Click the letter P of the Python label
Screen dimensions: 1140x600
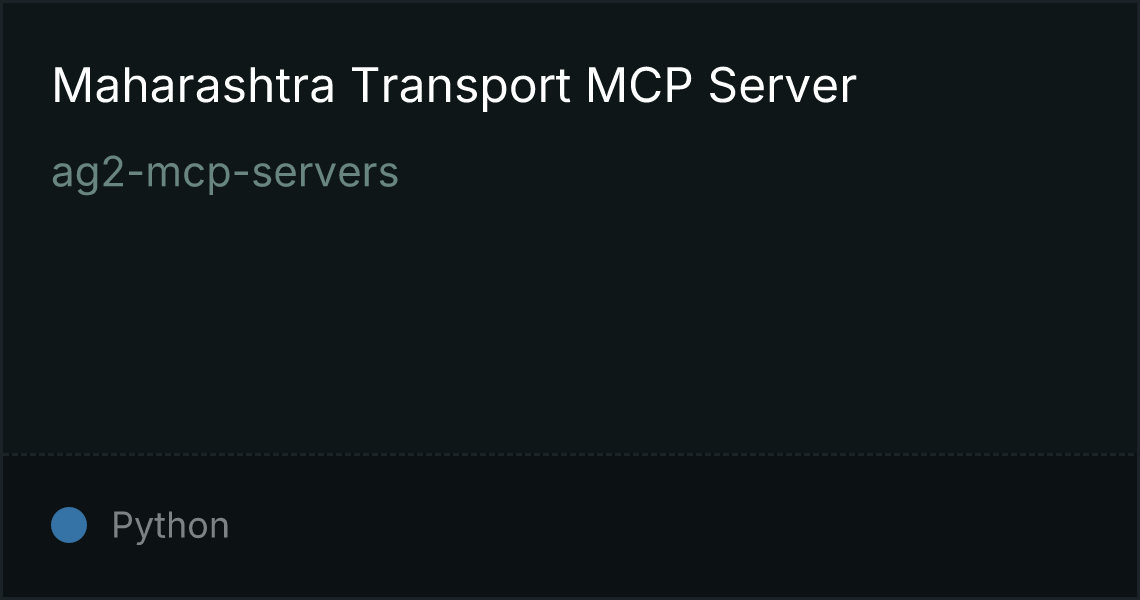[x=122, y=524]
